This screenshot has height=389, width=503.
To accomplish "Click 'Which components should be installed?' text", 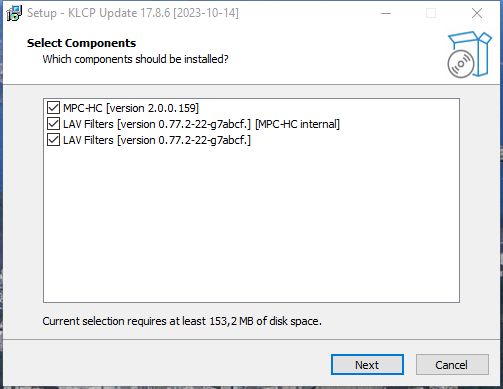I will click(x=135, y=59).
